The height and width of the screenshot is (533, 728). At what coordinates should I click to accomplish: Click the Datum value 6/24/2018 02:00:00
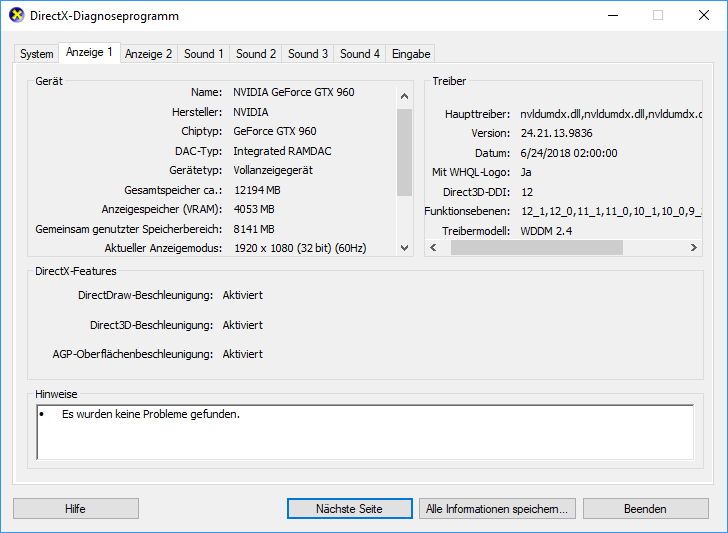point(569,153)
